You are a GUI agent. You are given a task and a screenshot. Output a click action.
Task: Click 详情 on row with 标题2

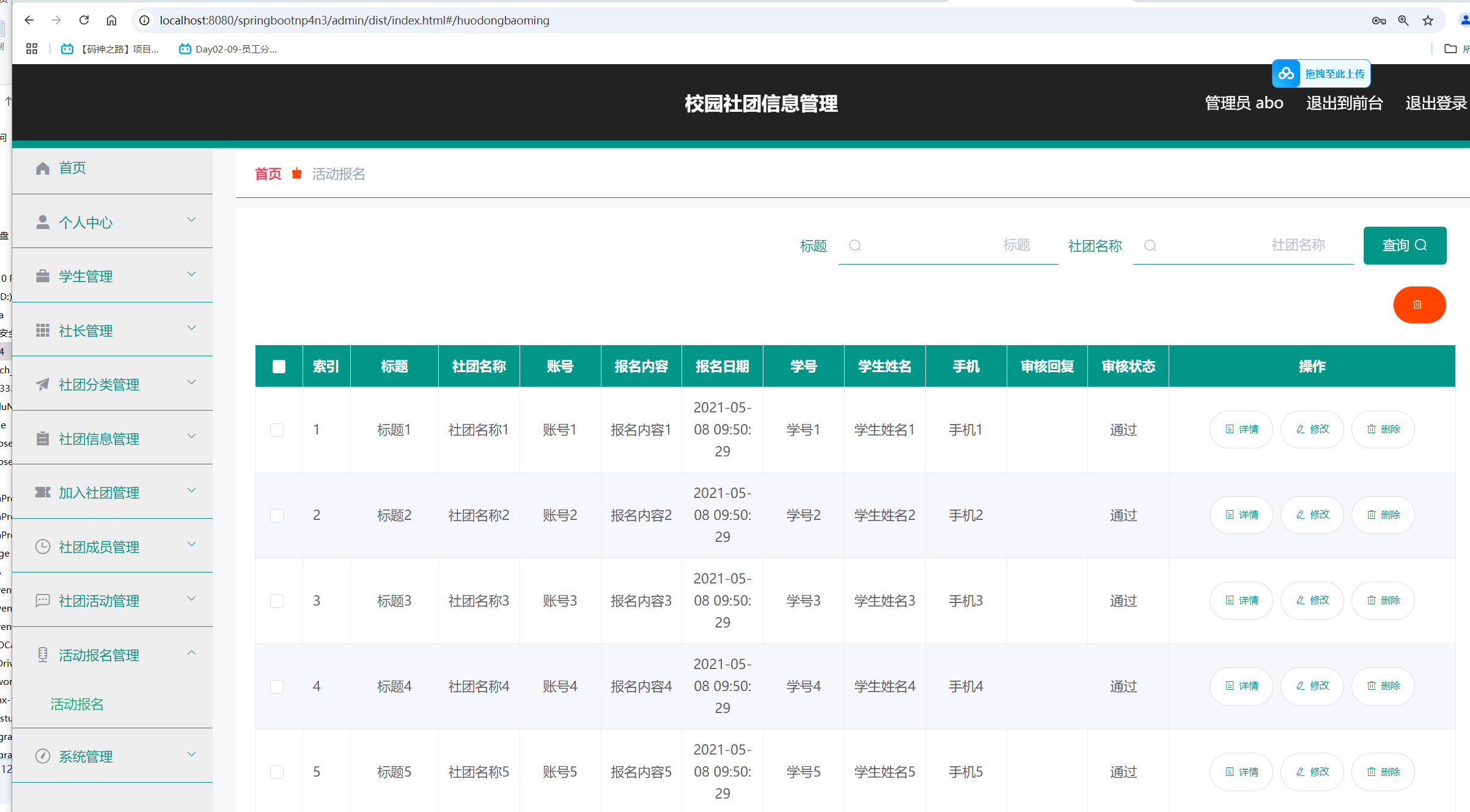tap(1240, 514)
